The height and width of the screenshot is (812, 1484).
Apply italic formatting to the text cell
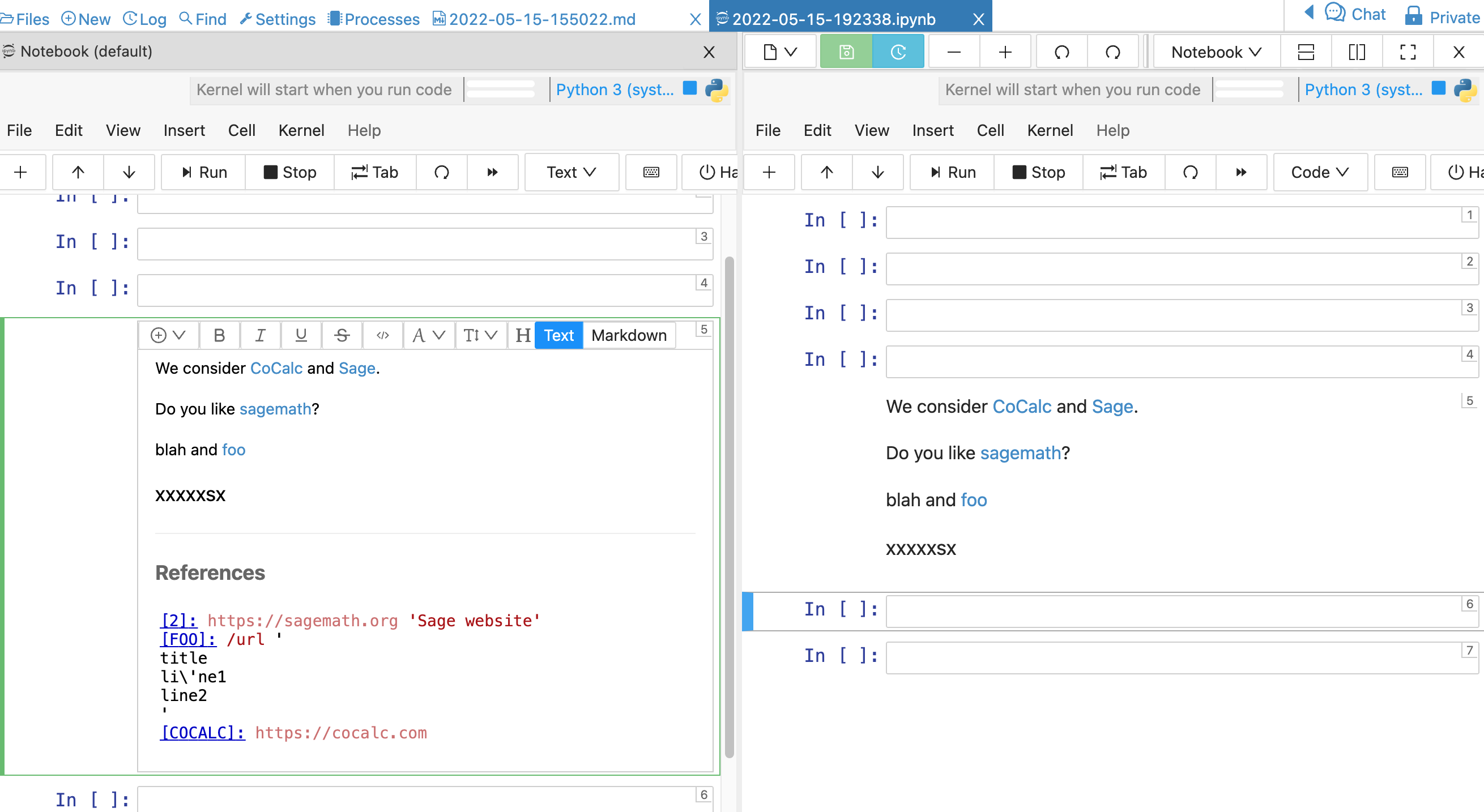point(260,335)
